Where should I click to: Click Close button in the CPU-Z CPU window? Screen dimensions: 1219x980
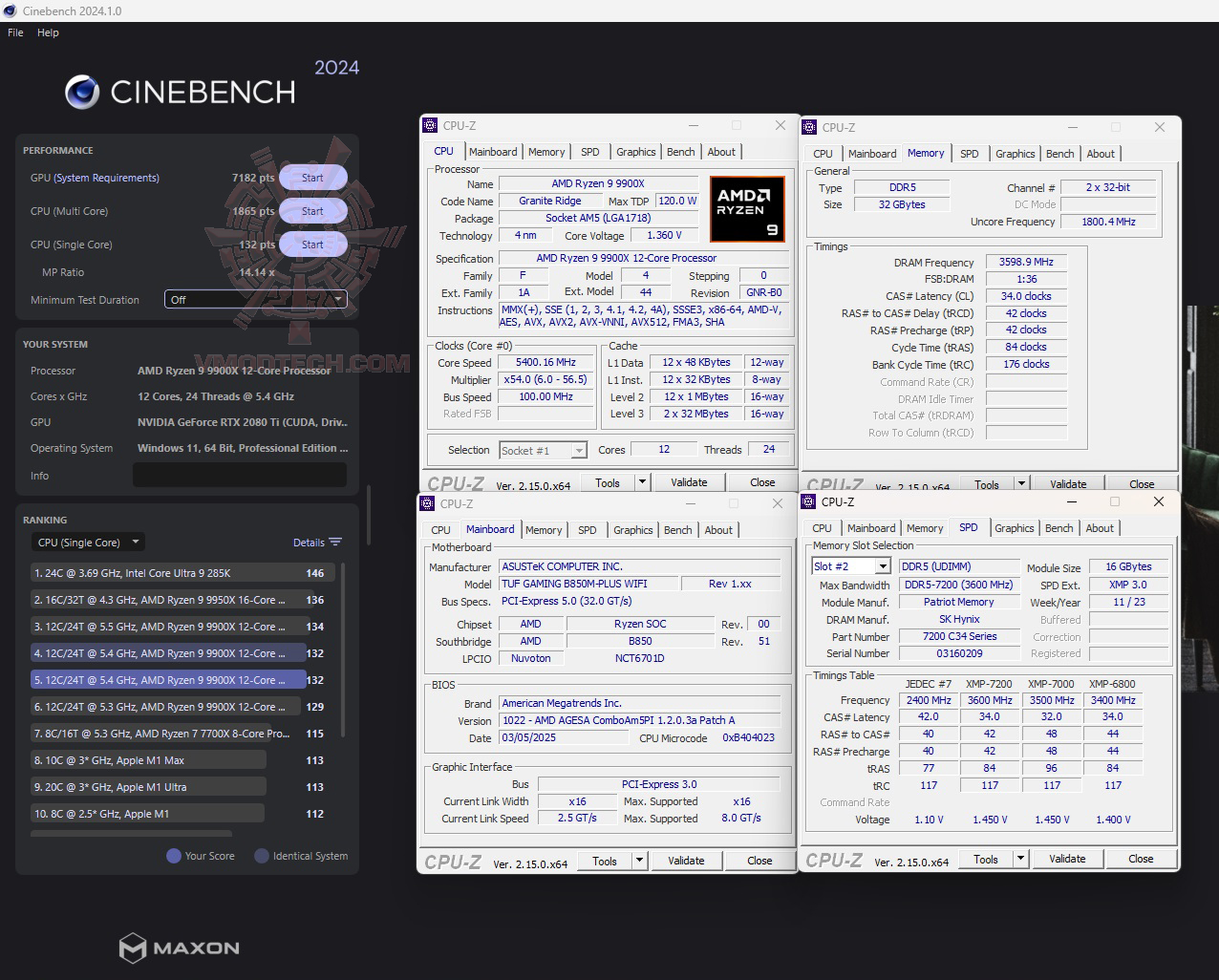pos(762,482)
